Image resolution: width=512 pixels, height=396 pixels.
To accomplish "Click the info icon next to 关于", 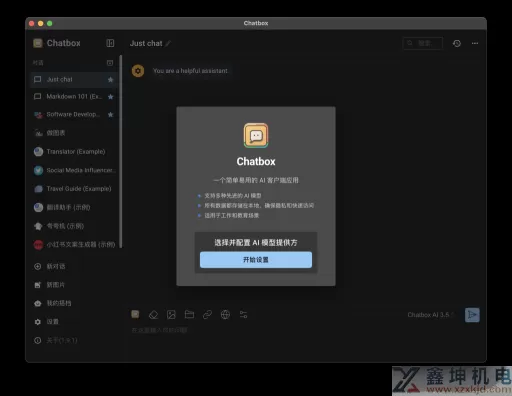I will click(x=38, y=340).
